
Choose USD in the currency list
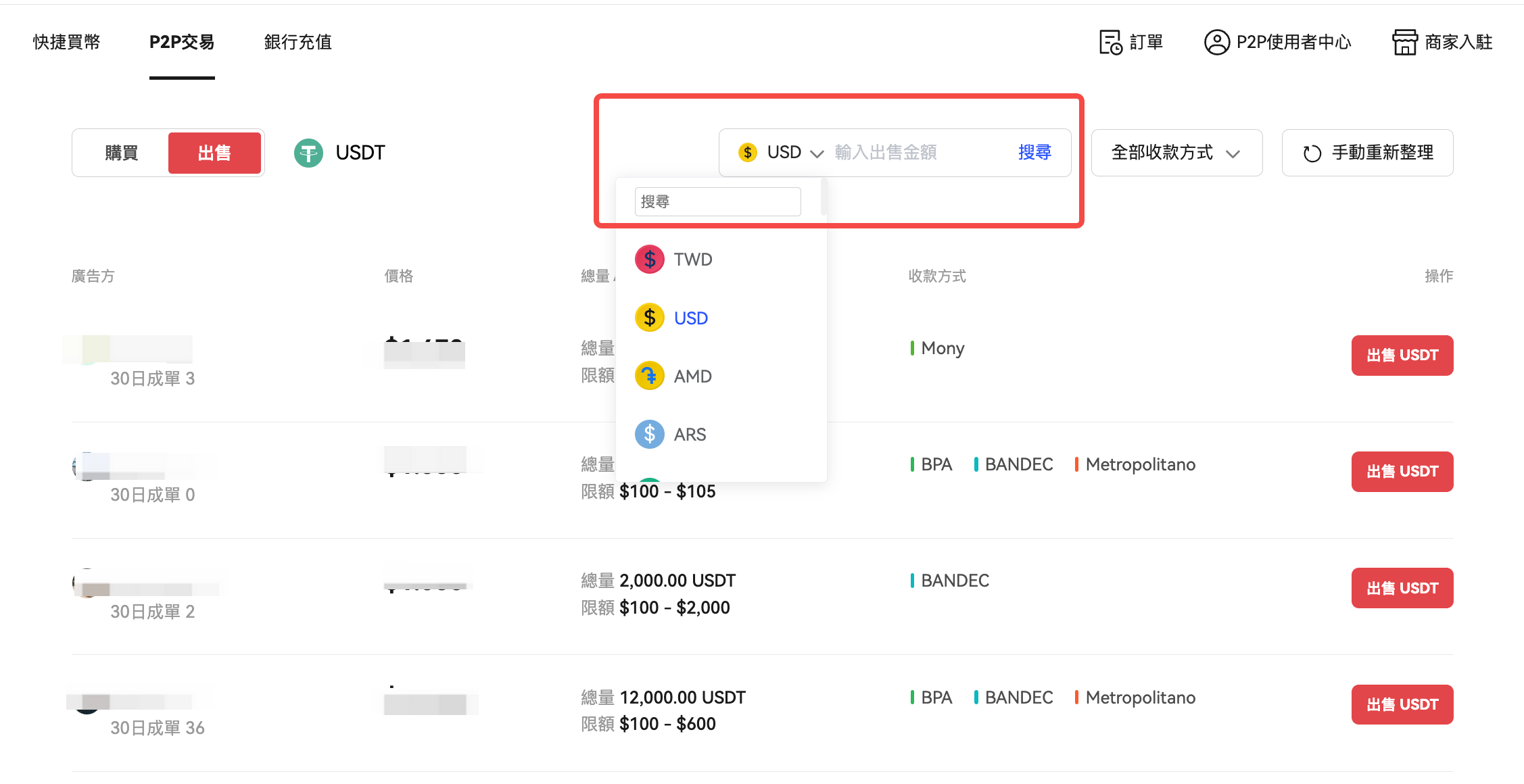(x=690, y=318)
